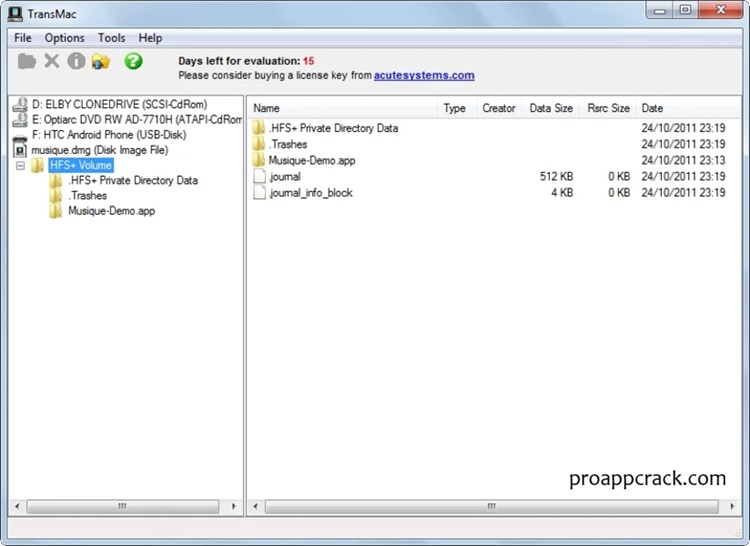Select Musique-Demo.app in the left tree
The image size is (750, 546).
click(x=111, y=211)
